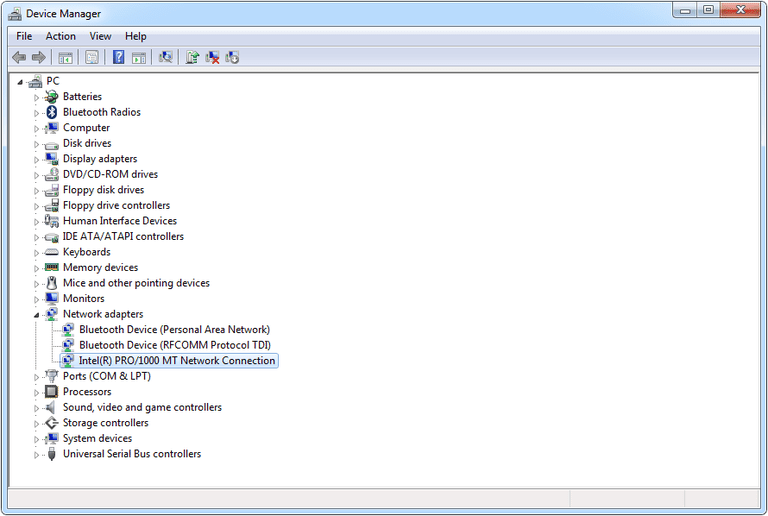Open the Action menu
Screen dimensions: 768x516
61,36
